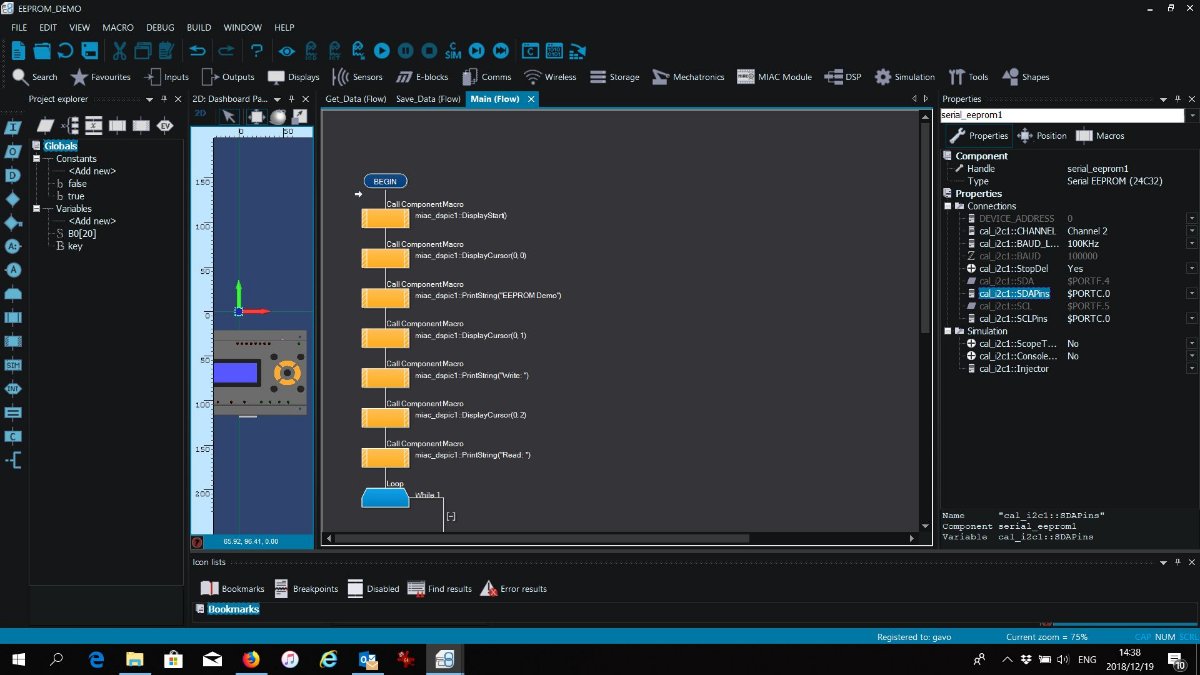Collapse the Connections property group
1200x675 pixels.
[x=948, y=206]
